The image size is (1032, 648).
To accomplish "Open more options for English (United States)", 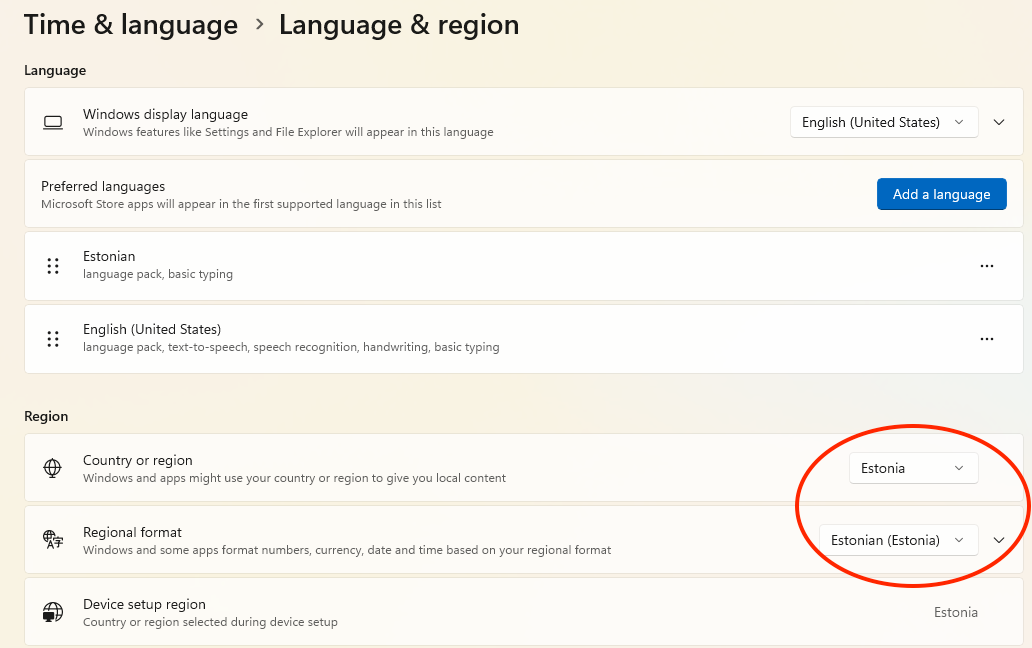I will [x=986, y=339].
